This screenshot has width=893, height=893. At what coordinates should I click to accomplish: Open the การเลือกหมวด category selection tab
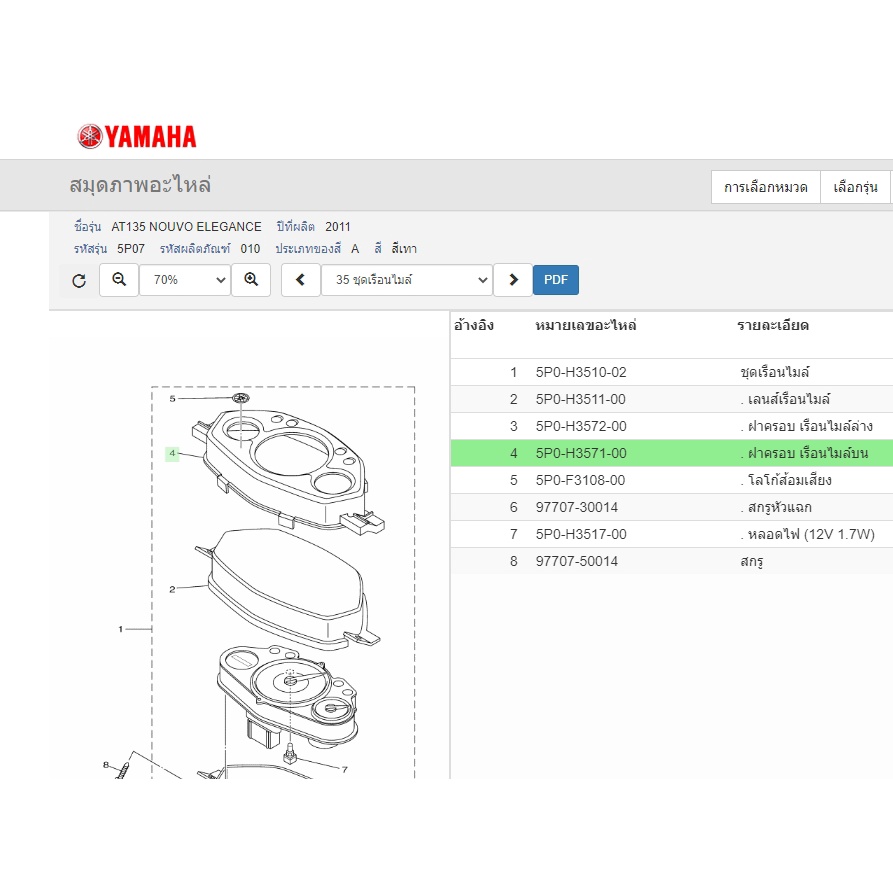pos(765,187)
